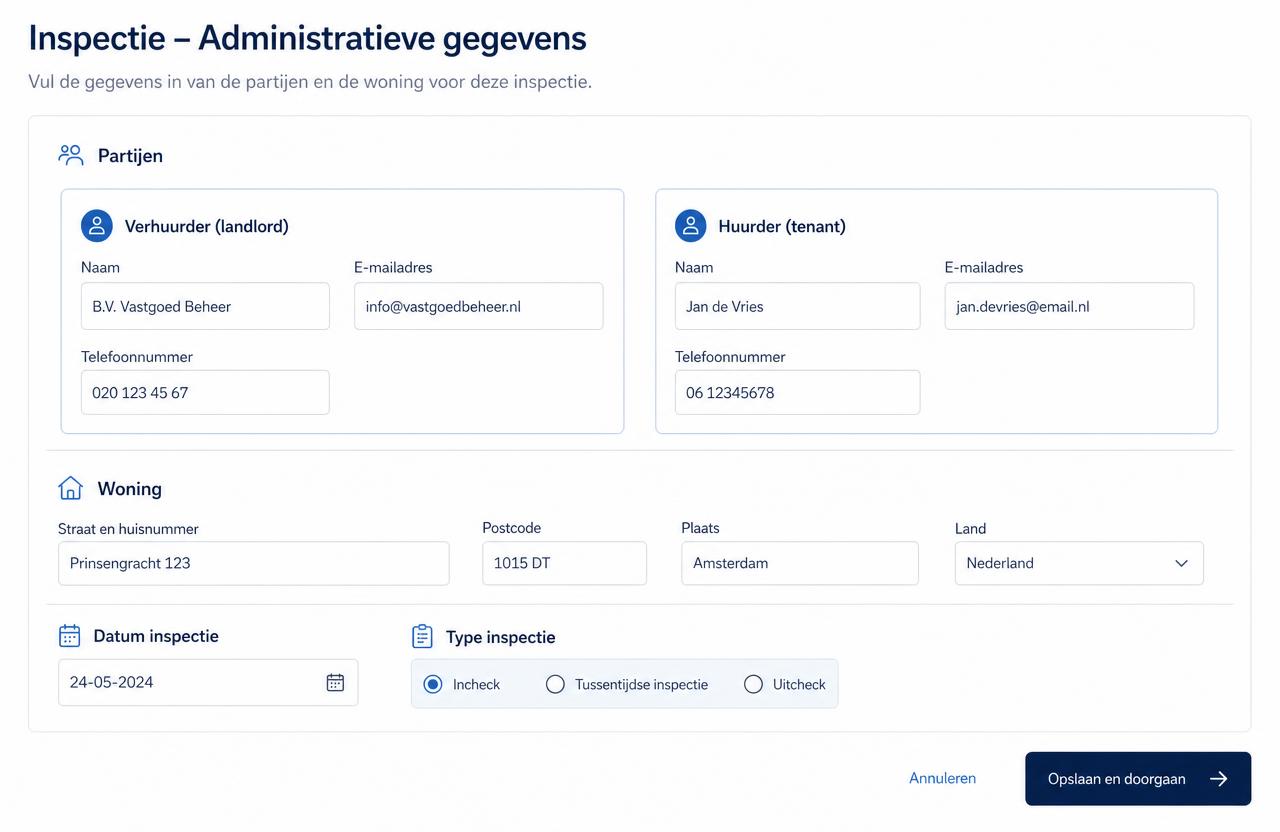Click the Verhuurder (landlord) heading
Image resolution: width=1280 pixels, height=832 pixels.
tap(206, 226)
